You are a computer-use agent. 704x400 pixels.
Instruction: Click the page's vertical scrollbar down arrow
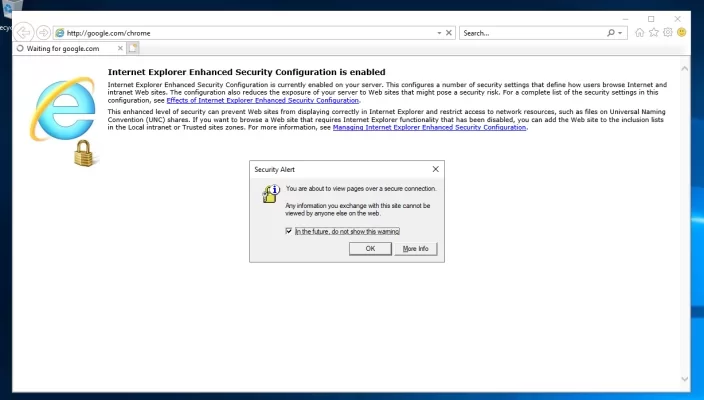click(684, 378)
